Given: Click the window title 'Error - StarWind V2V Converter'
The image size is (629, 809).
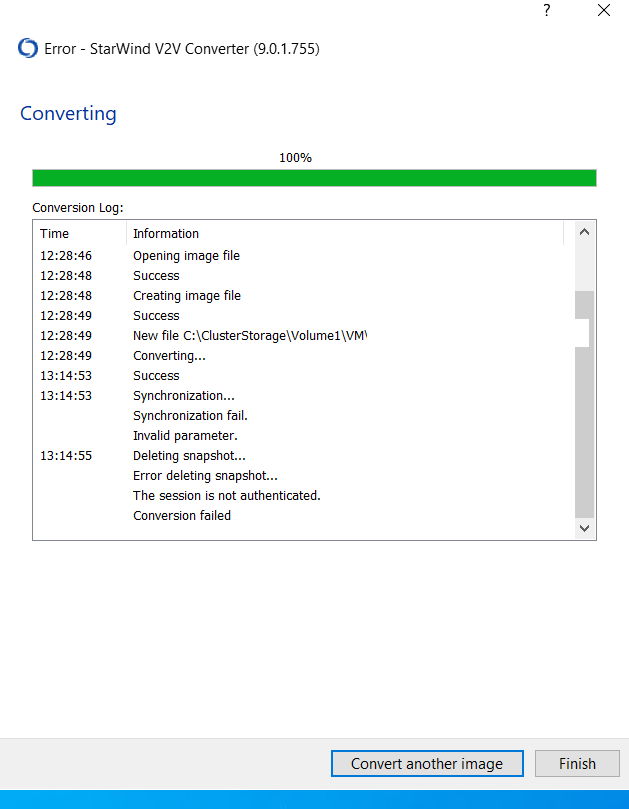Looking at the screenshot, I should (x=182, y=49).
